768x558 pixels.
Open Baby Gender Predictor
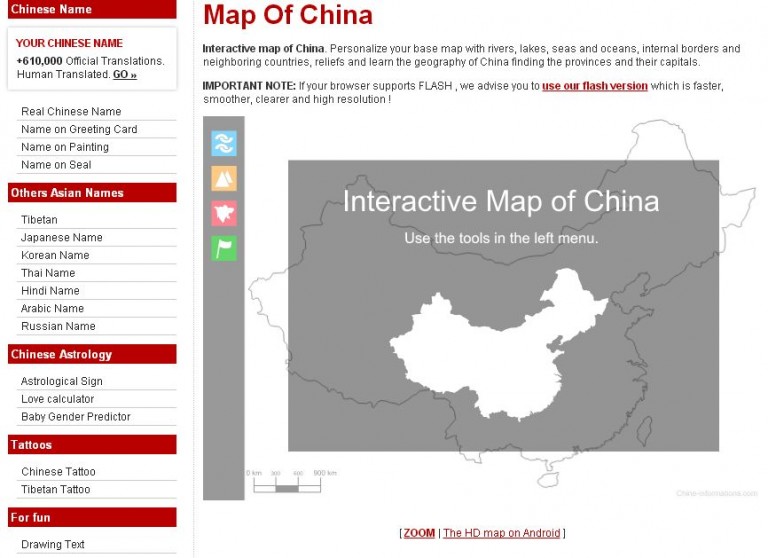pos(76,417)
